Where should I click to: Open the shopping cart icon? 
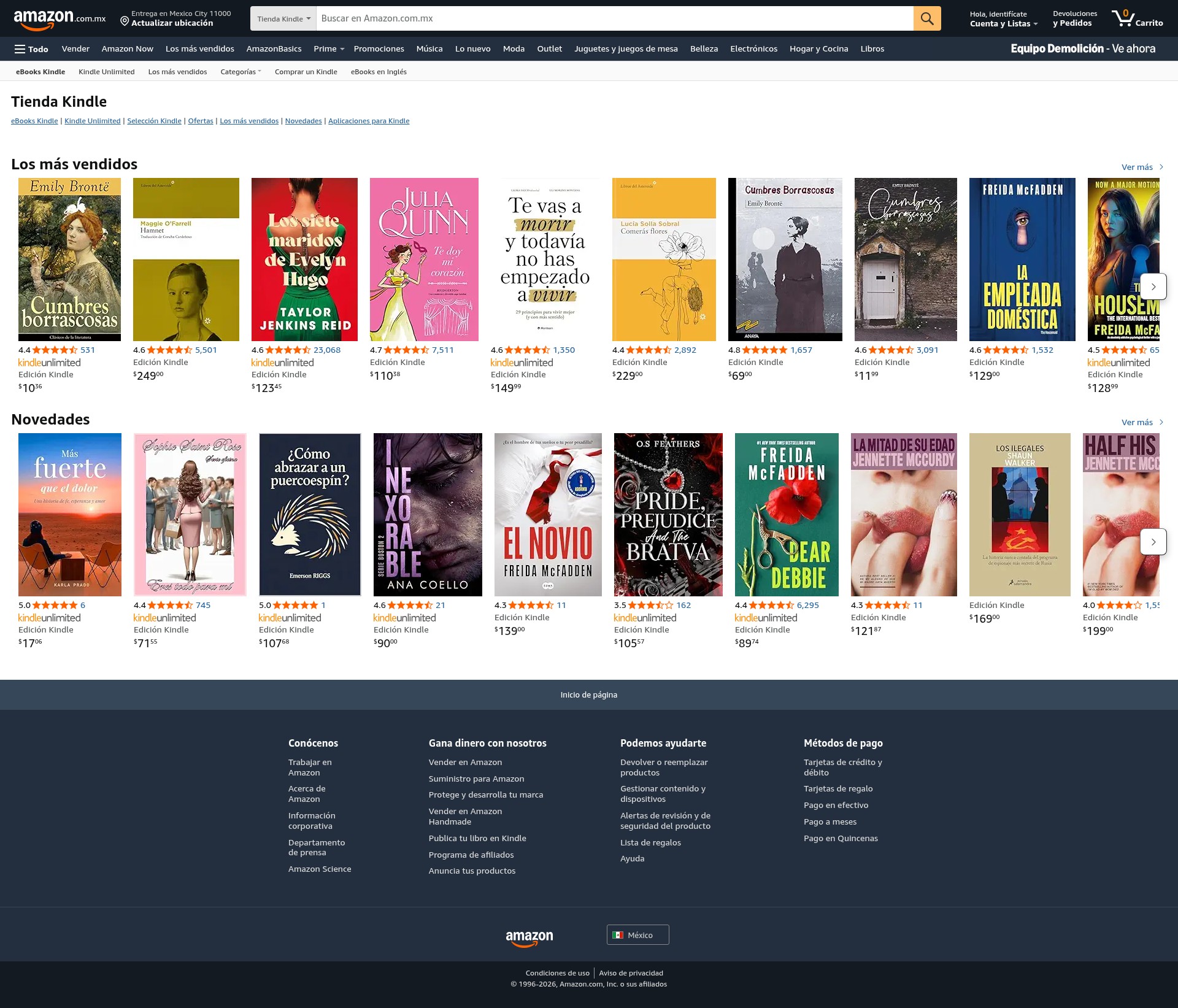tap(1137, 18)
